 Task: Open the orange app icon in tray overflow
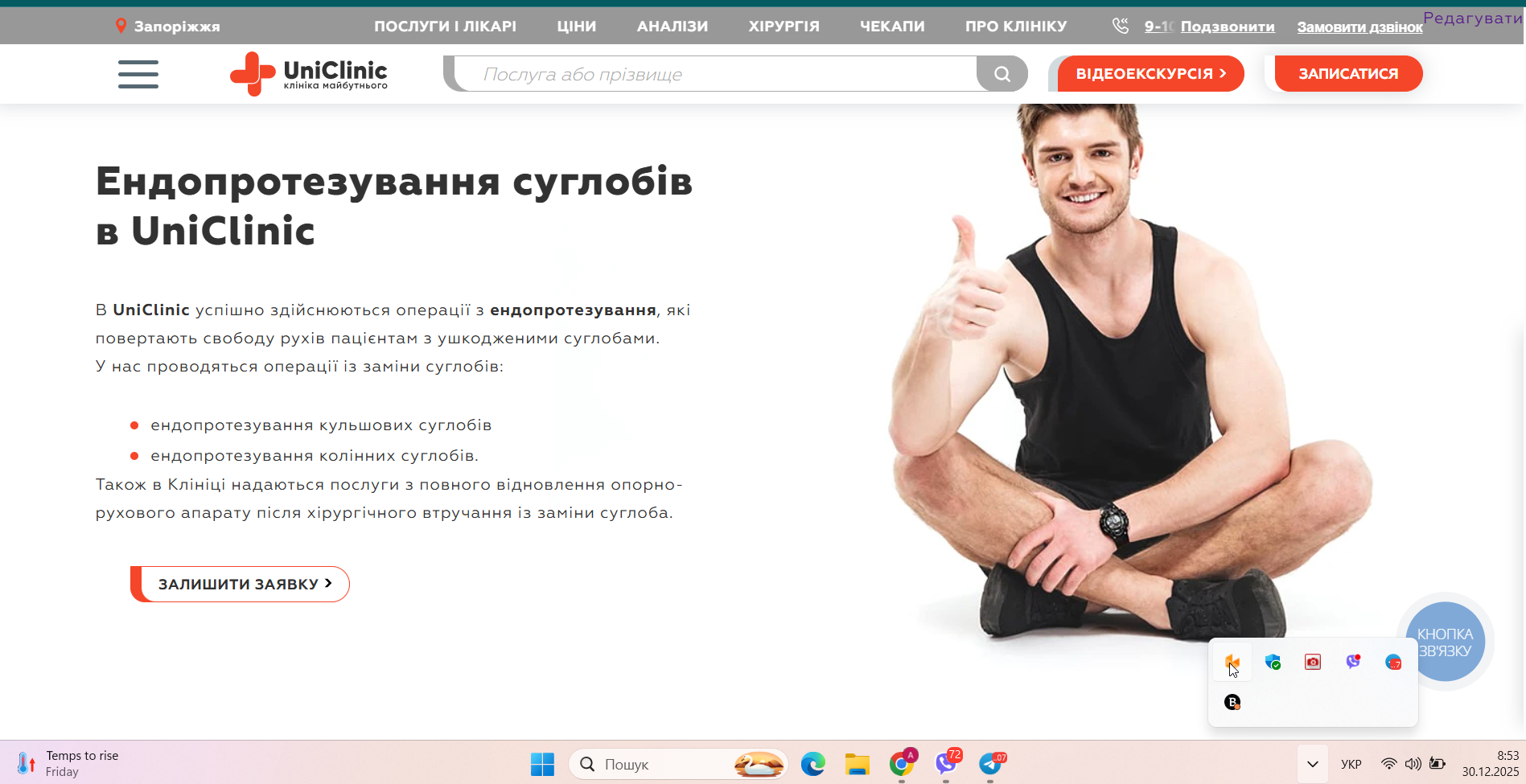click(1232, 662)
